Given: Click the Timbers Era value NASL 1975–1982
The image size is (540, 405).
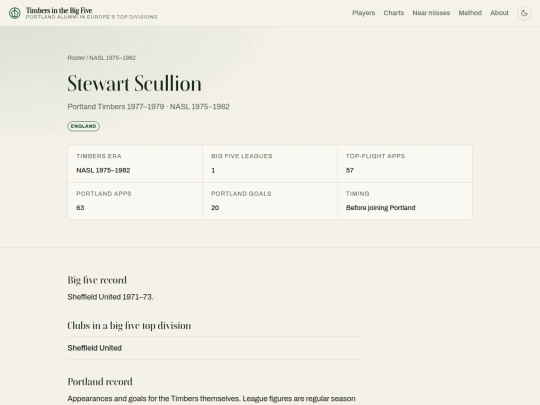Looking at the screenshot, I should point(103,170).
